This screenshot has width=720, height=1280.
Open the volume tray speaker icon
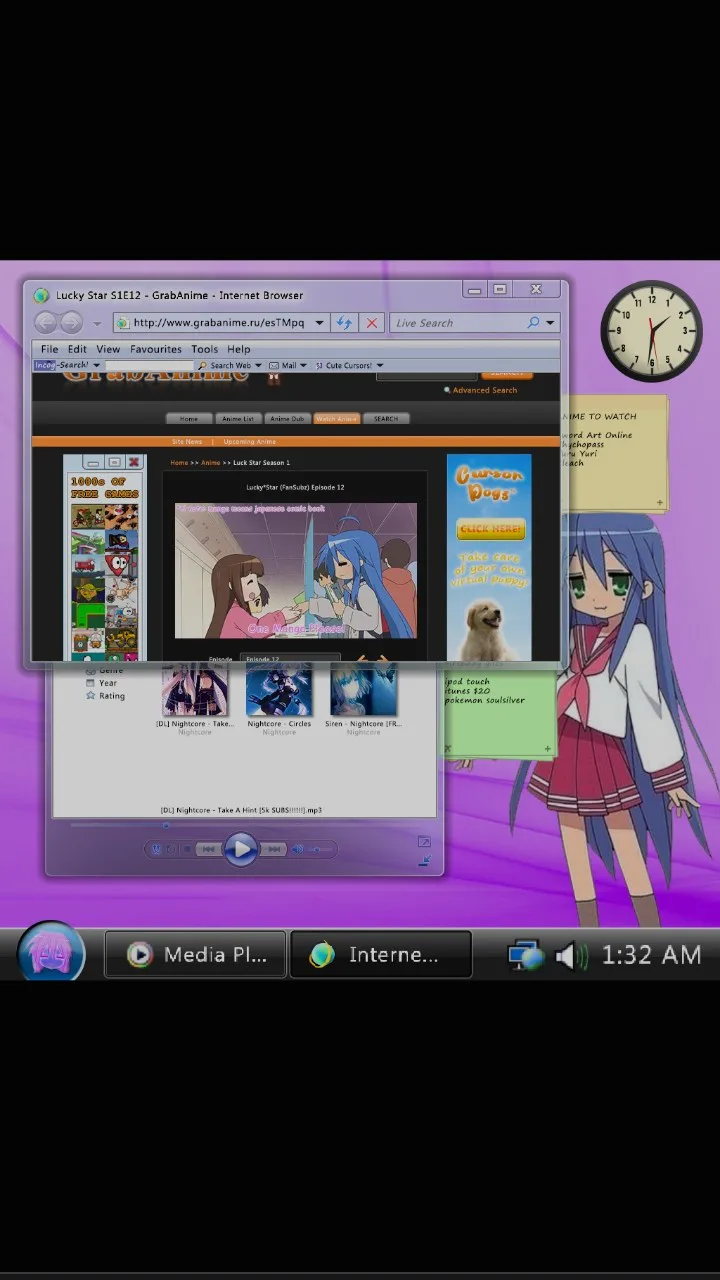pos(570,956)
